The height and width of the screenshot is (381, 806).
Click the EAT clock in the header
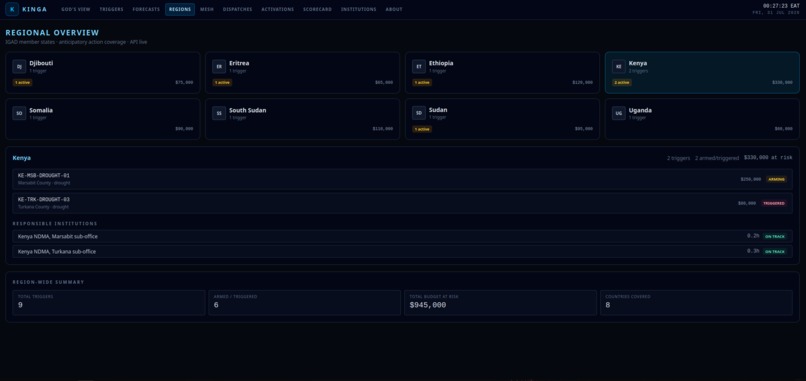pos(781,6)
